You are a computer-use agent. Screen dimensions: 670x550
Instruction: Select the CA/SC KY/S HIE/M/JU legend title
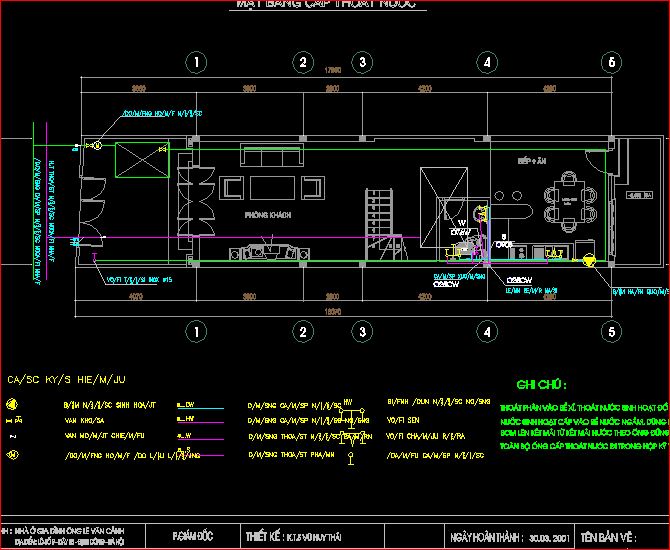[x=66, y=379]
